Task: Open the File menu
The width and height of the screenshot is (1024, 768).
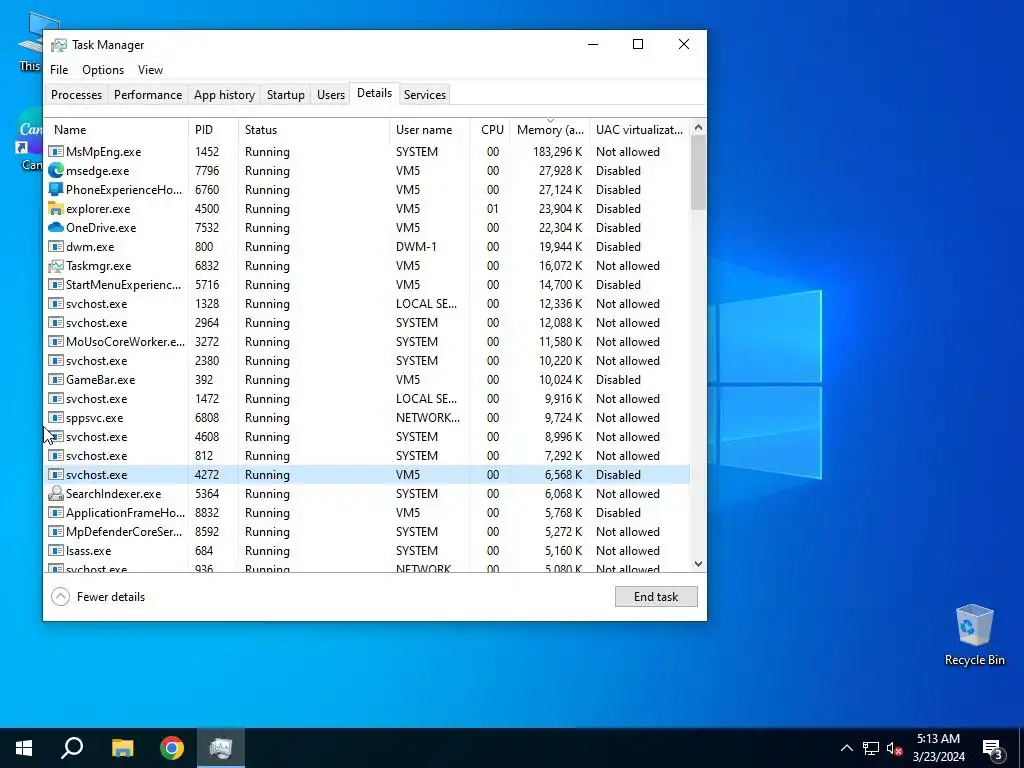Action: (x=59, y=70)
